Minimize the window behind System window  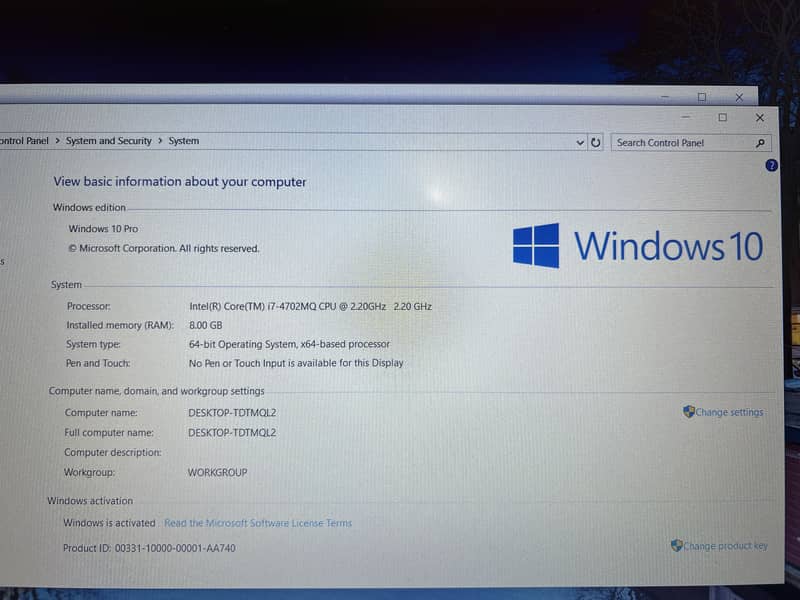(x=665, y=96)
